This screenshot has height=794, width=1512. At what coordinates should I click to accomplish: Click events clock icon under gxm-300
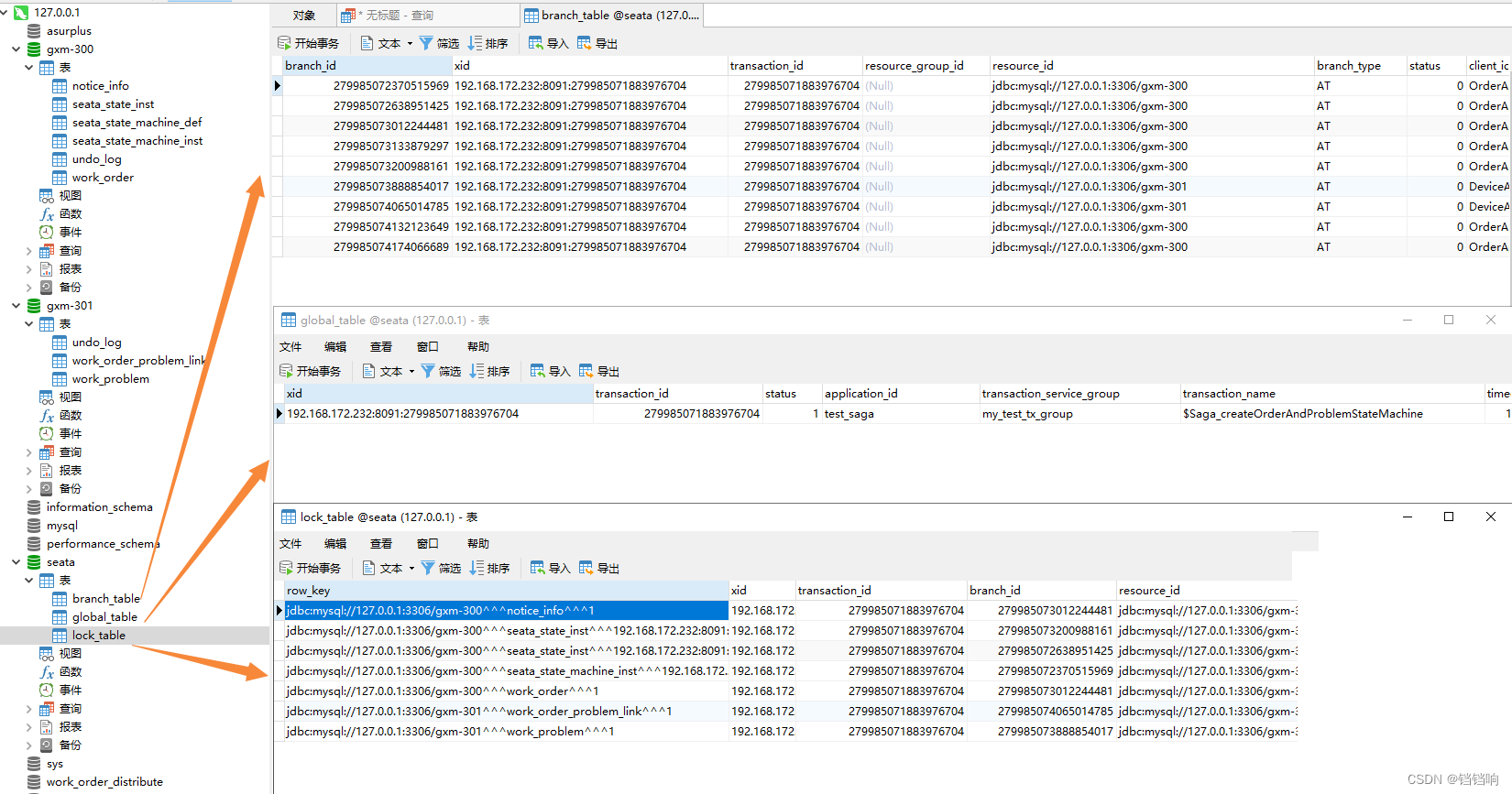[46, 233]
